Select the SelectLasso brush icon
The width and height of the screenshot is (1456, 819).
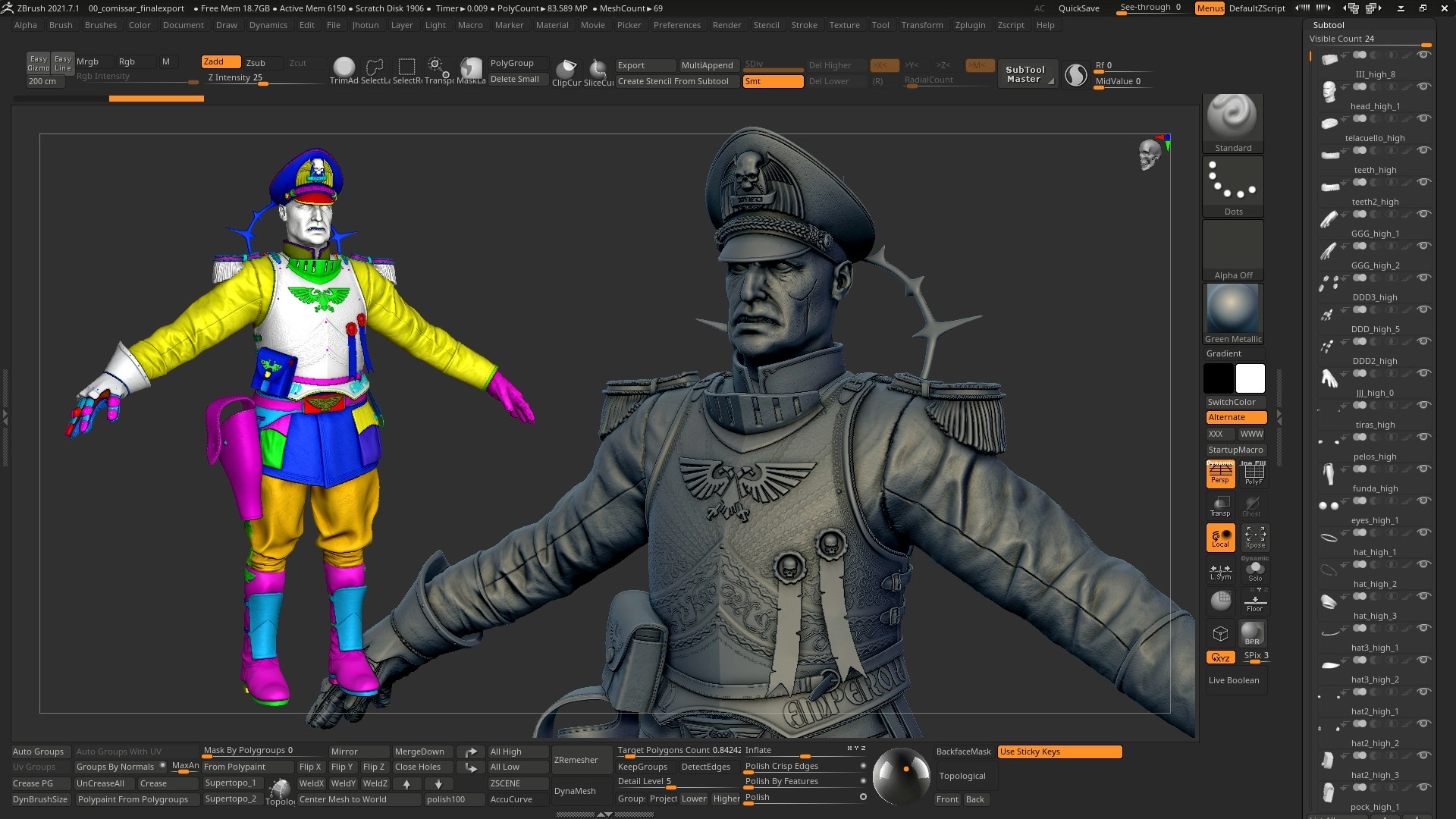pyautogui.click(x=375, y=69)
